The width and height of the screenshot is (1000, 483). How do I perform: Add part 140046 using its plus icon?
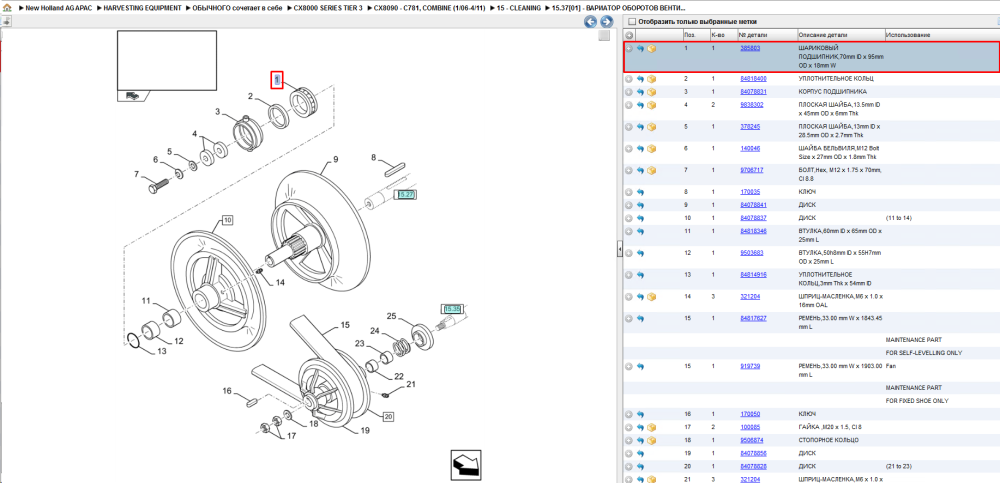(629, 149)
